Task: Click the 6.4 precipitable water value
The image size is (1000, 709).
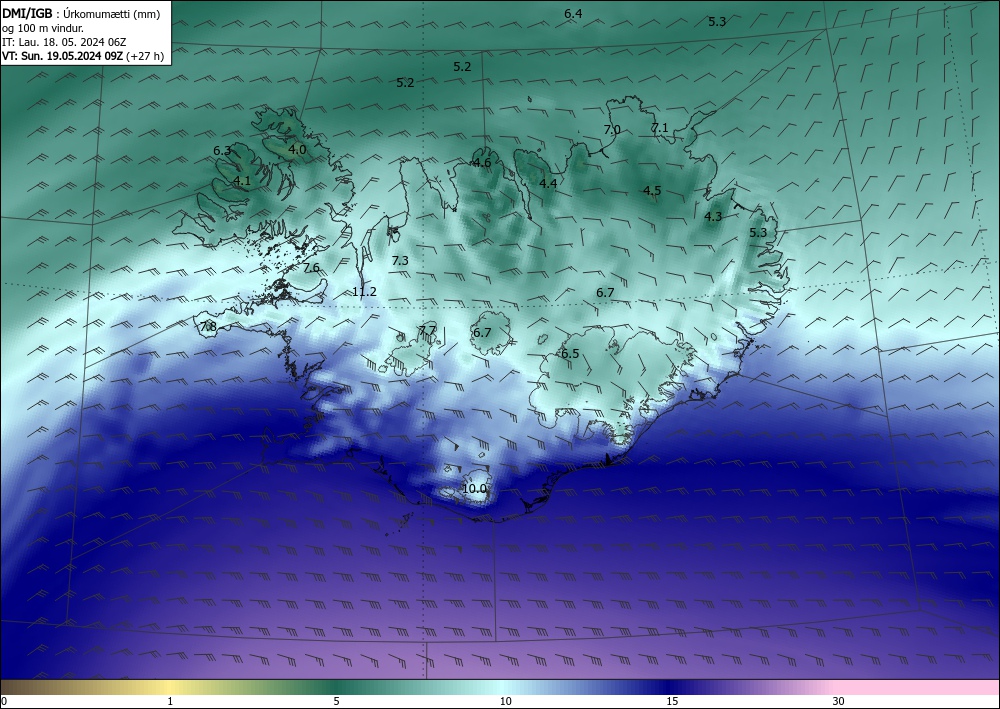Action: 573,13
